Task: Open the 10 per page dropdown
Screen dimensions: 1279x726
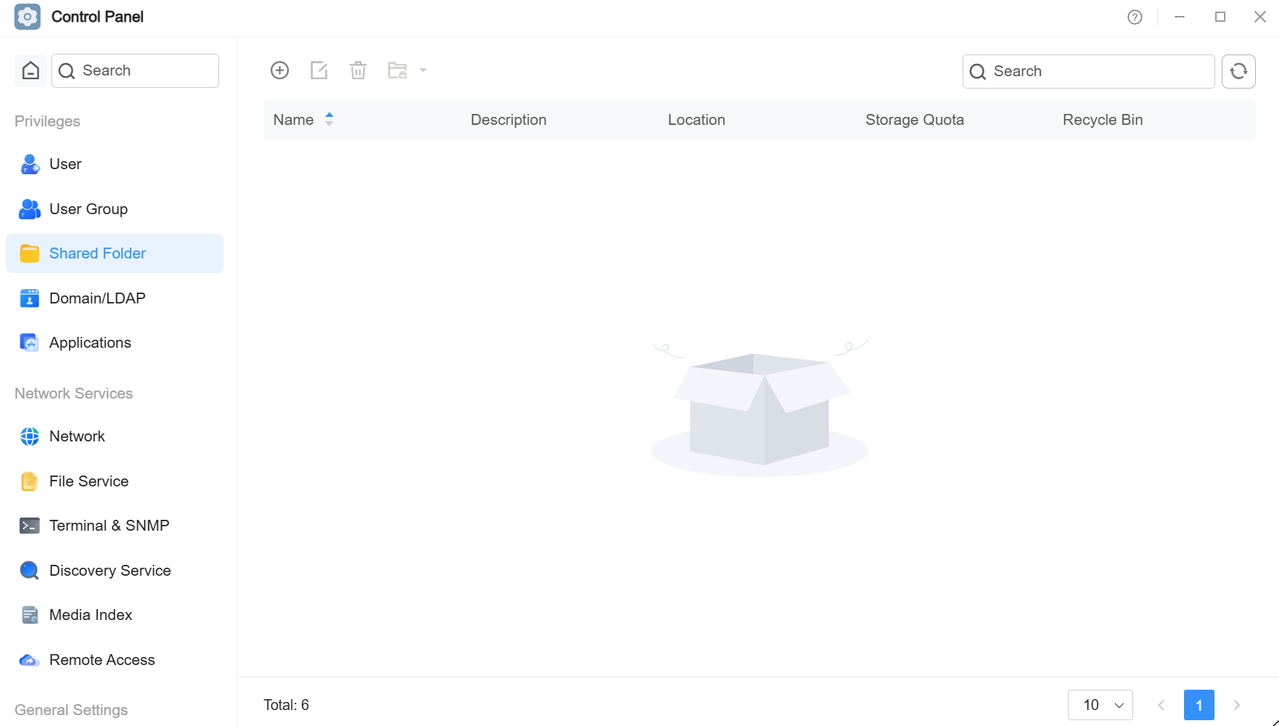Action: pos(1100,705)
